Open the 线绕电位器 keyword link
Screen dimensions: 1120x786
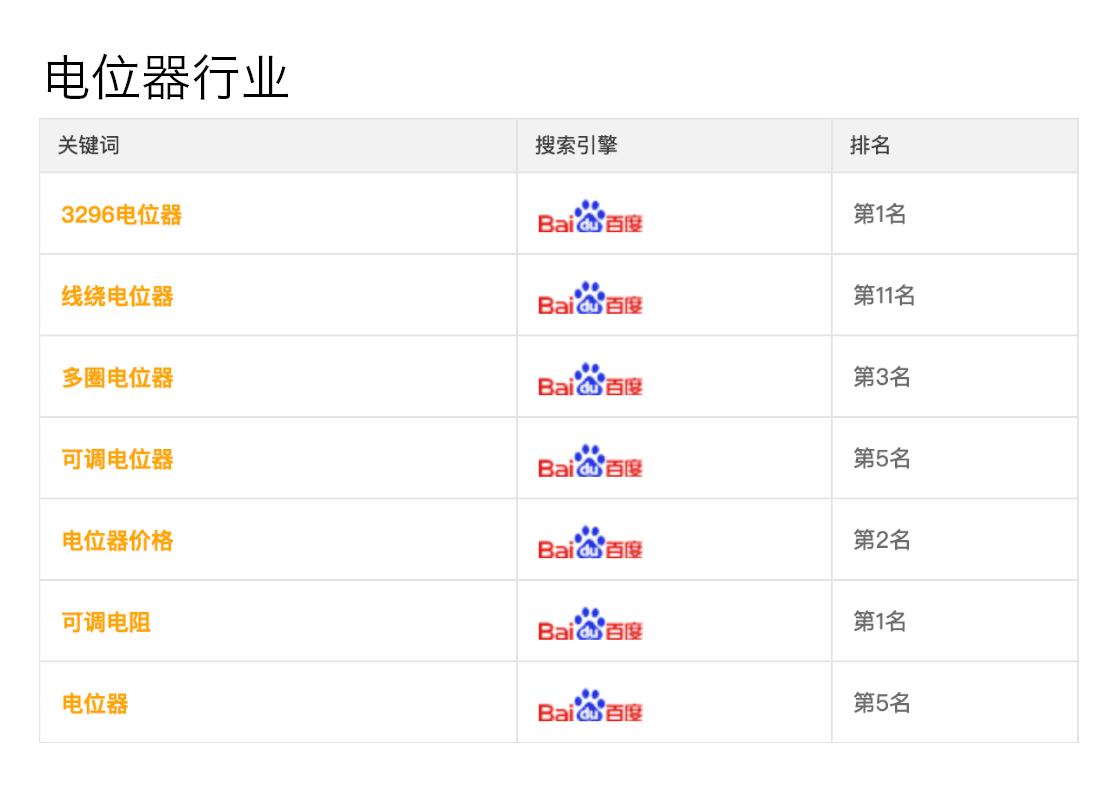click(117, 296)
